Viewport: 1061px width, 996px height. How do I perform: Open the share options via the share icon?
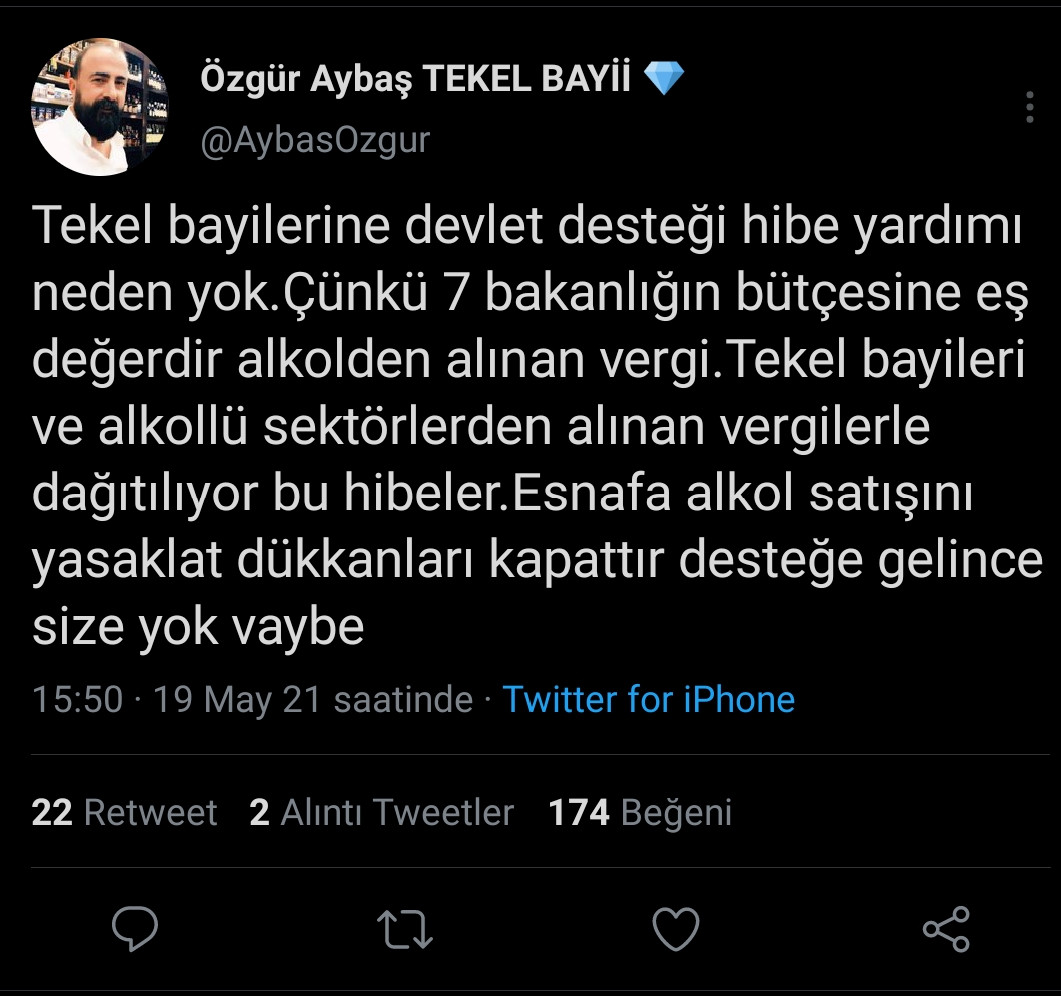coord(944,931)
